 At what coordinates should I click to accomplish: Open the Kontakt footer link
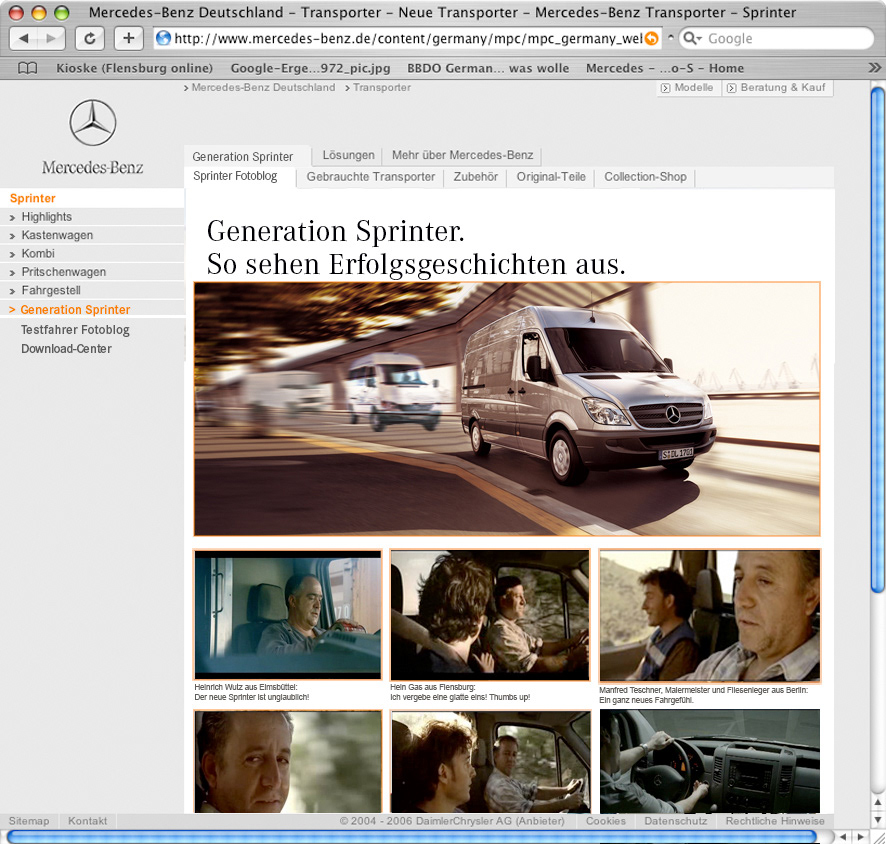88,821
